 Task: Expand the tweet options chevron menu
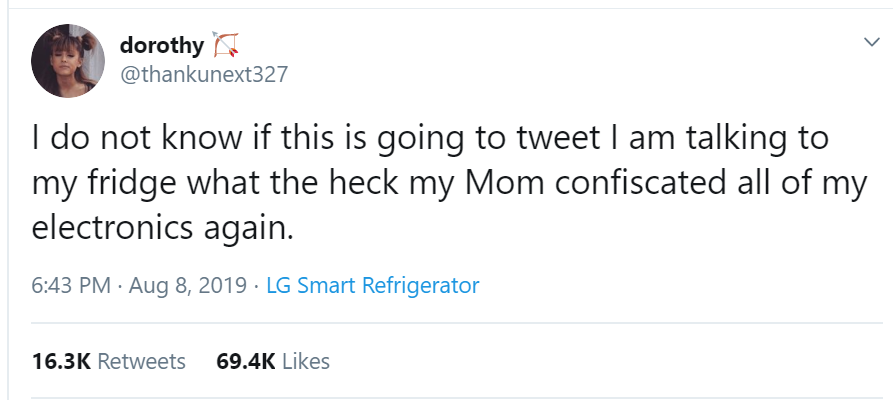866,42
